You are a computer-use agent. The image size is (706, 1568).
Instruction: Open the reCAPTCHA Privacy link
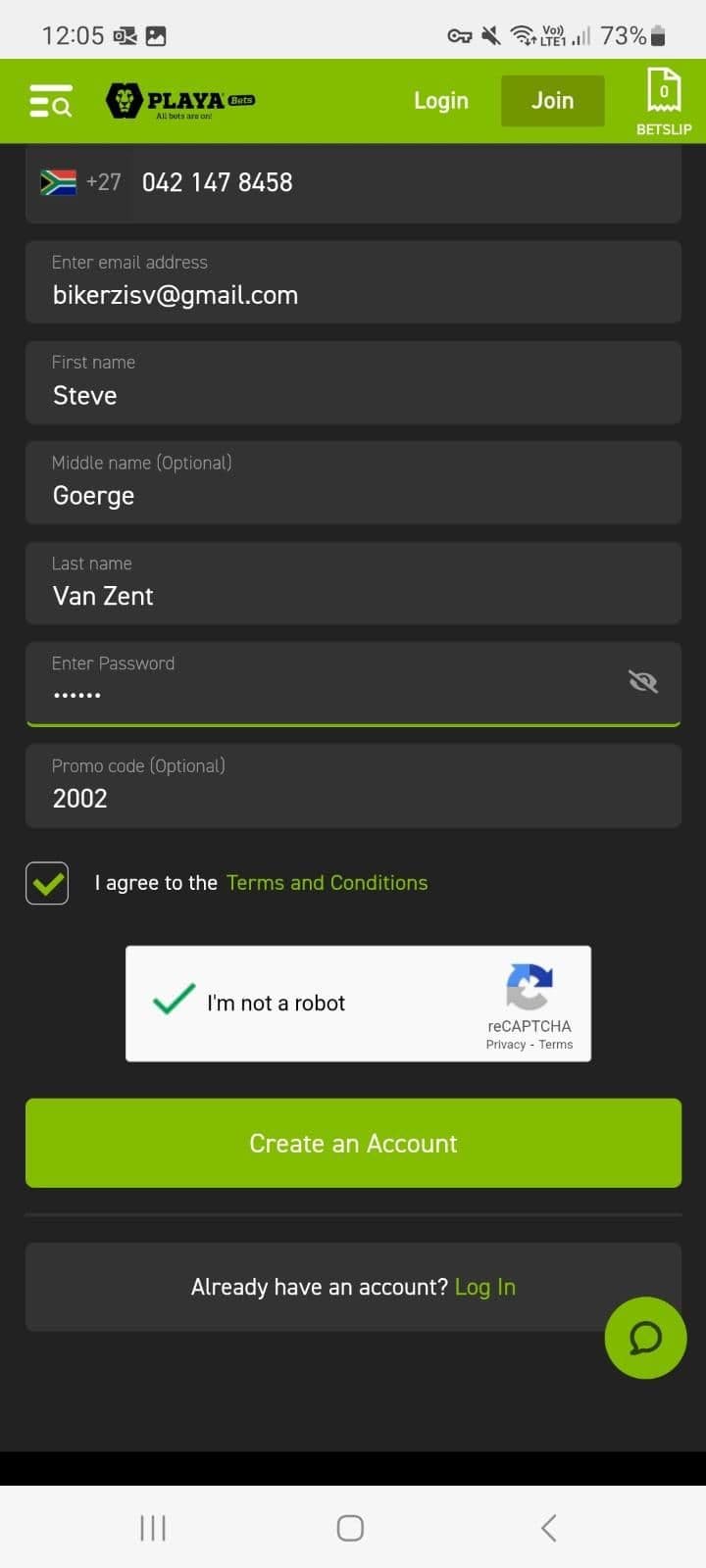(506, 1045)
